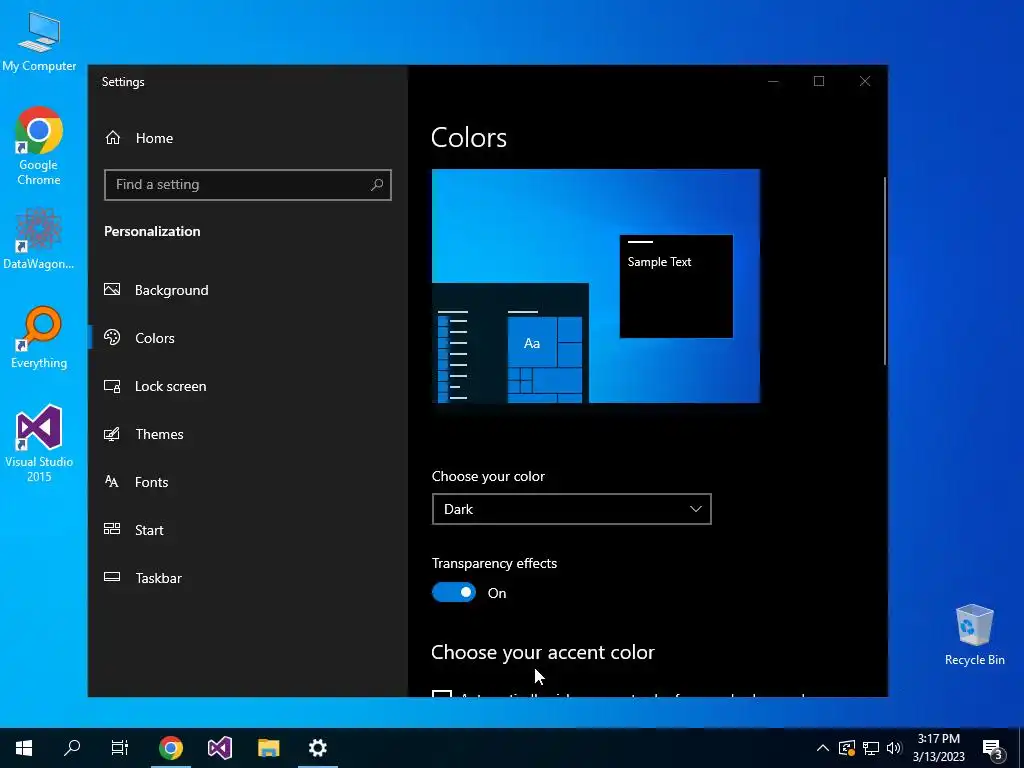
Task: Turn off Transparency effects toggle
Action: coord(454,592)
